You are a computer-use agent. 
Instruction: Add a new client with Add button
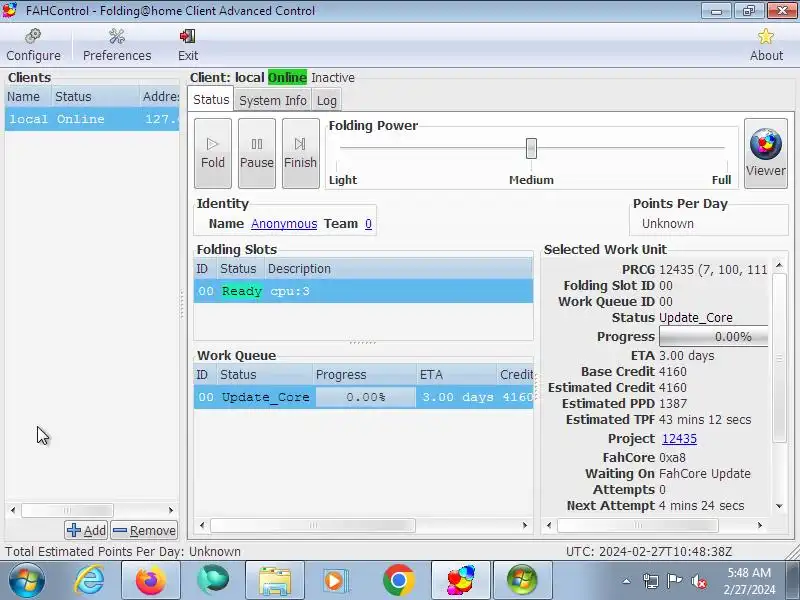click(86, 531)
